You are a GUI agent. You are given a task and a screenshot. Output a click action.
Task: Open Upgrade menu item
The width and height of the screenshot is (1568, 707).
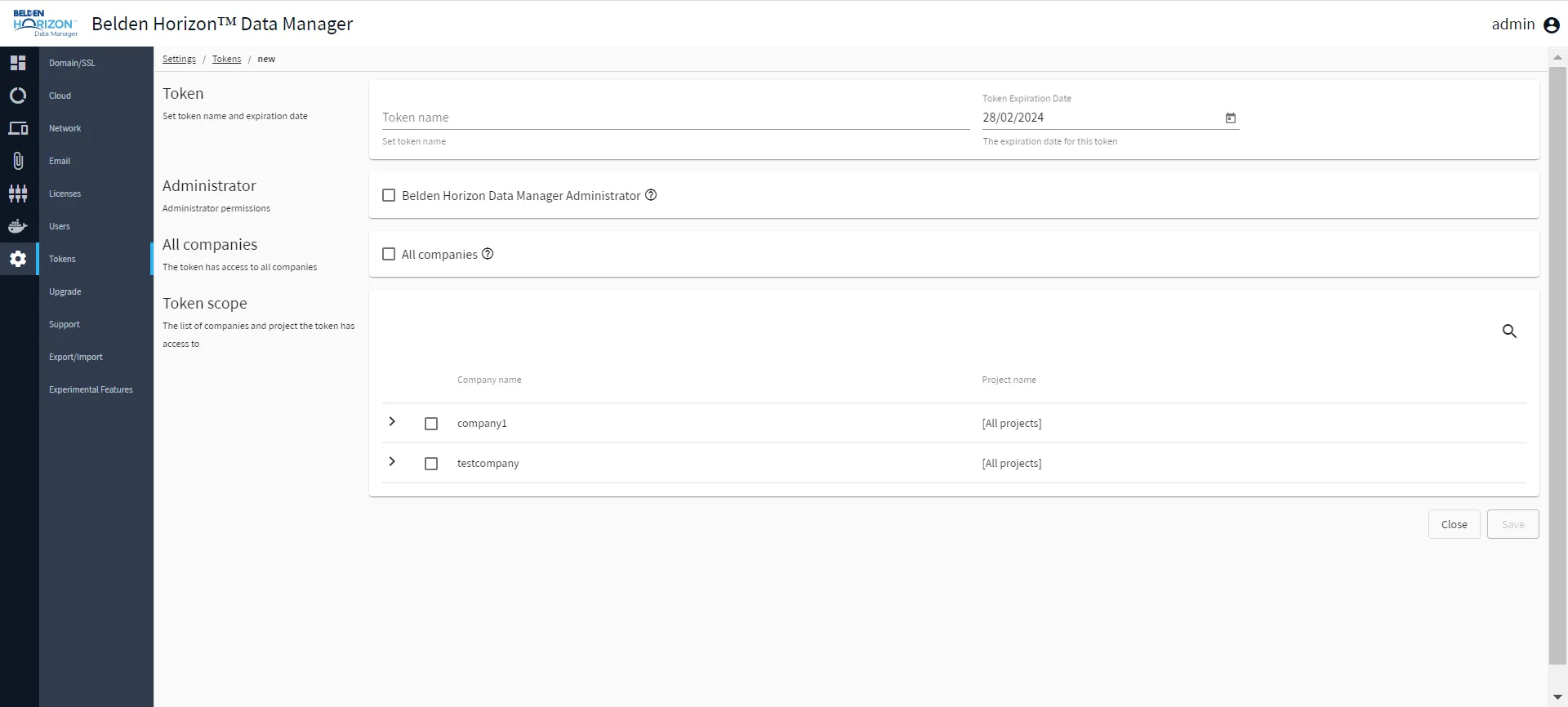pos(96,291)
